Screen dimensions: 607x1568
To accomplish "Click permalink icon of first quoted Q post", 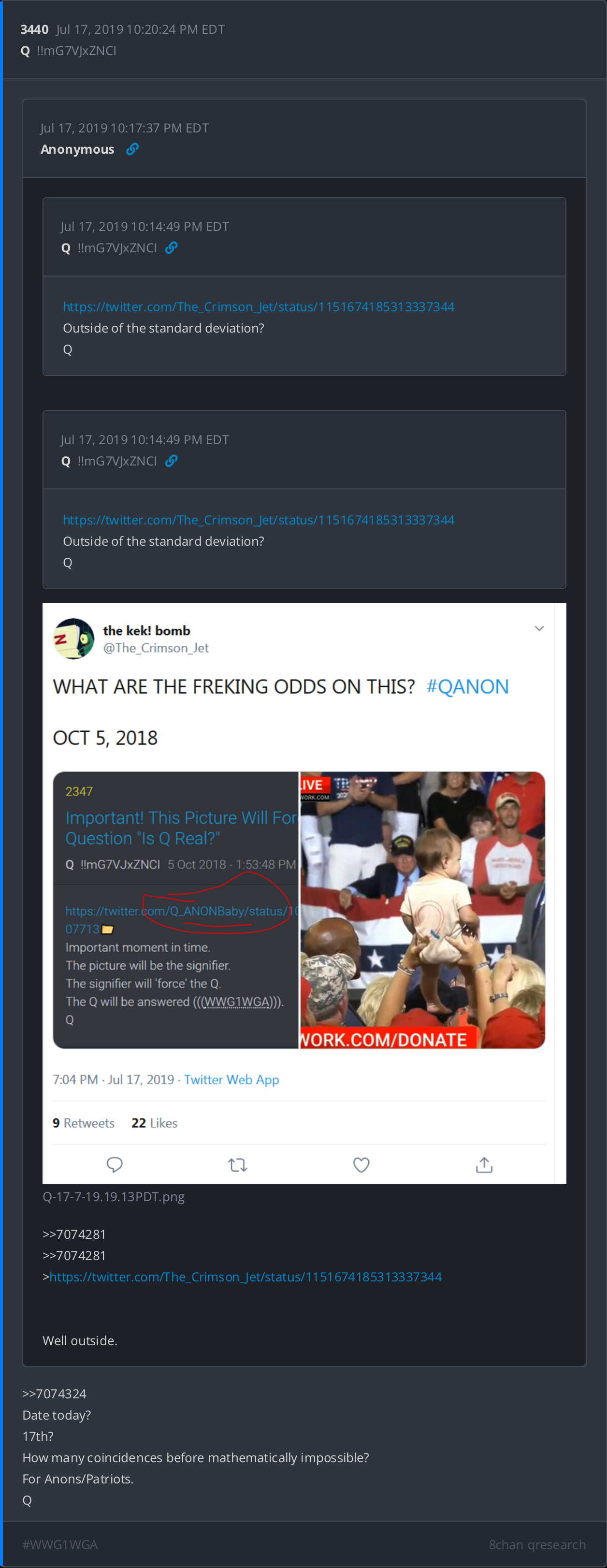I will (x=171, y=248).
